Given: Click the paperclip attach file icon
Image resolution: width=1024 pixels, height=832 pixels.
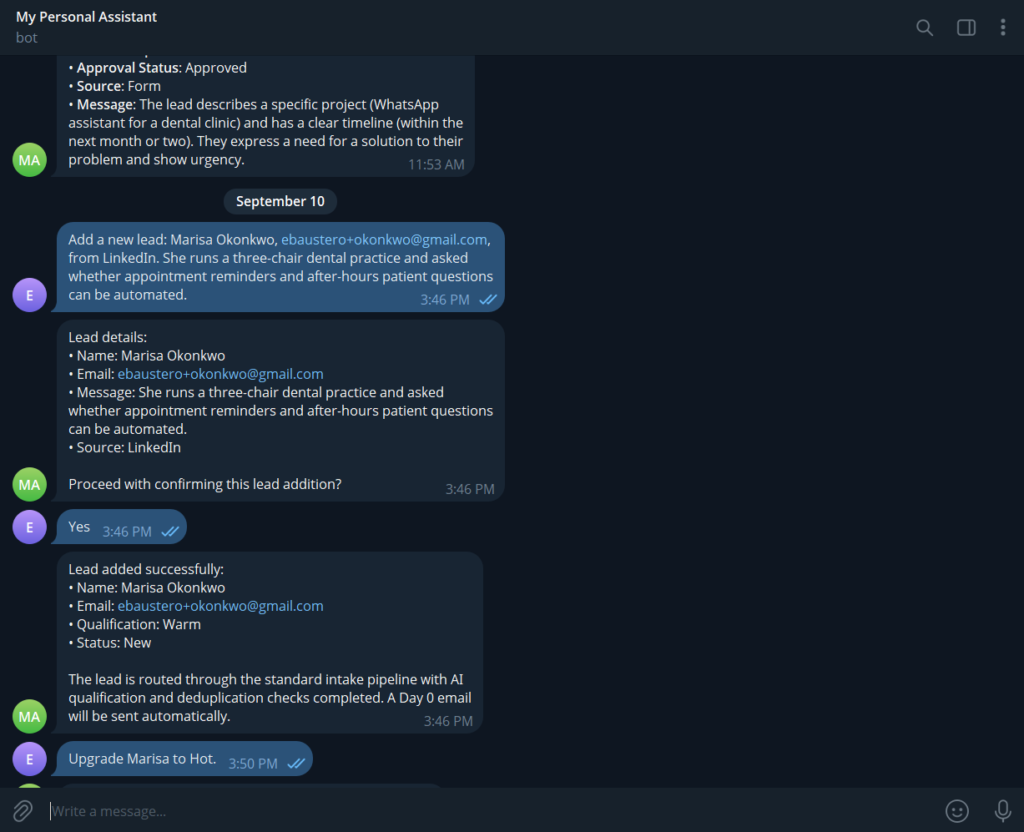Looking at the screenshot, I should [23, 810].
